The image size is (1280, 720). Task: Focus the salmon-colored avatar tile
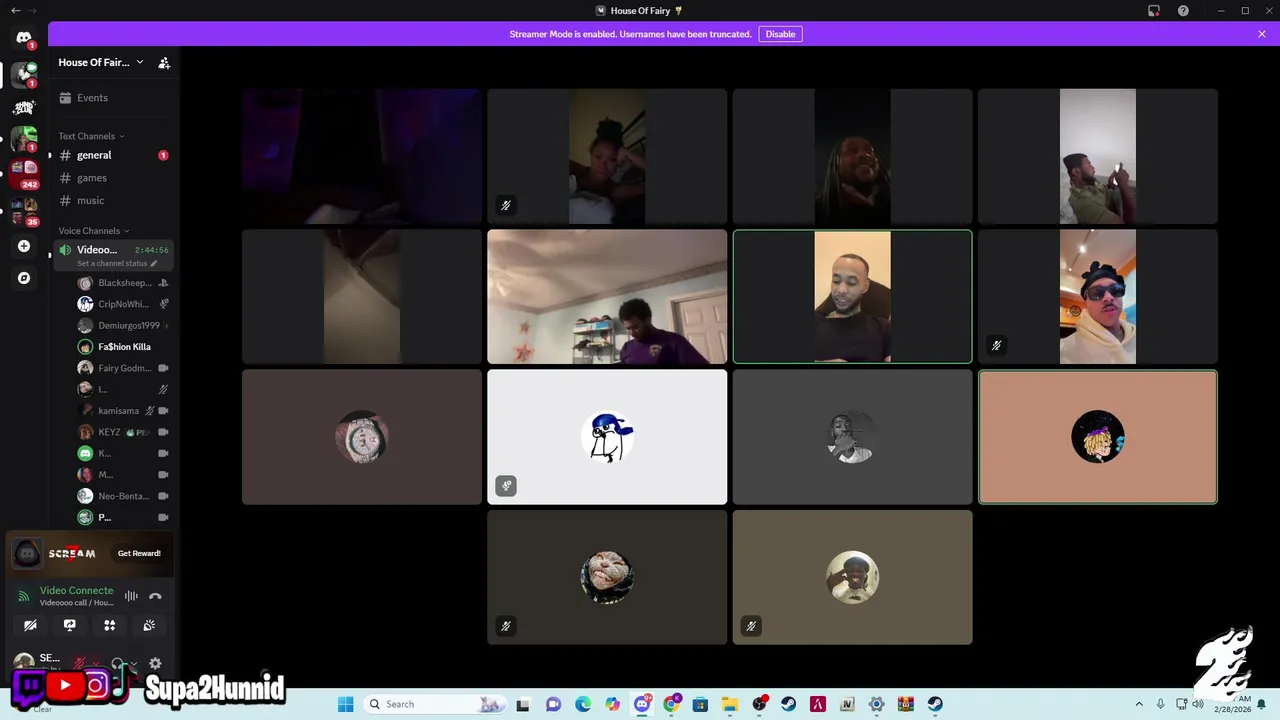coord(1097,437)
